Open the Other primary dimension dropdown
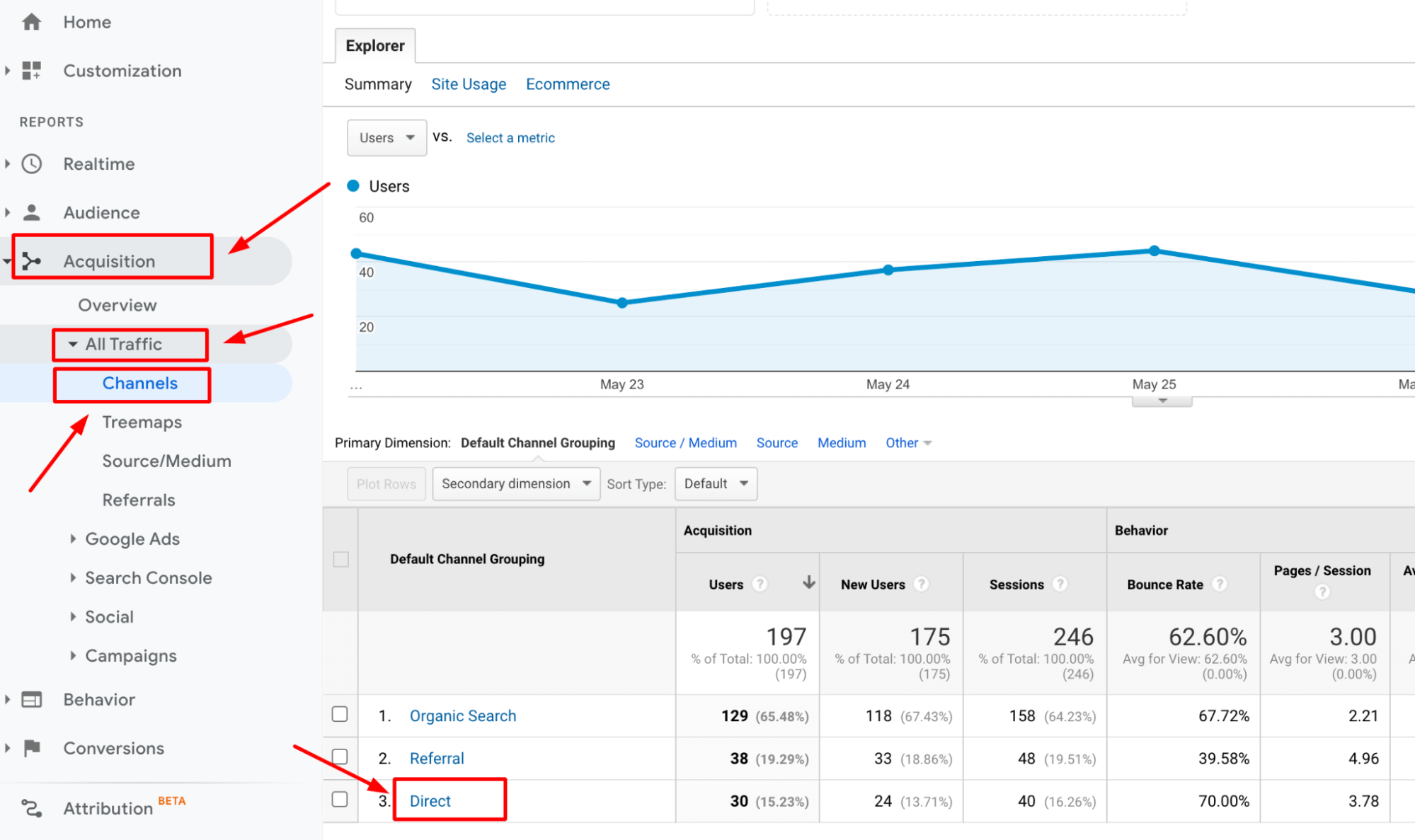The image size is (1415, 840). tap(908, 442)
